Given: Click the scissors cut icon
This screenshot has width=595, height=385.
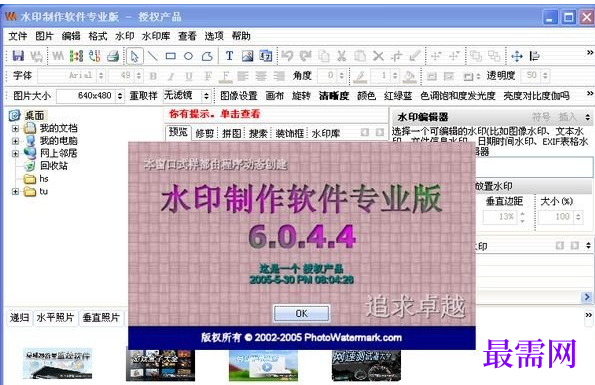Looking at the screenshot, I should (342, 56).
